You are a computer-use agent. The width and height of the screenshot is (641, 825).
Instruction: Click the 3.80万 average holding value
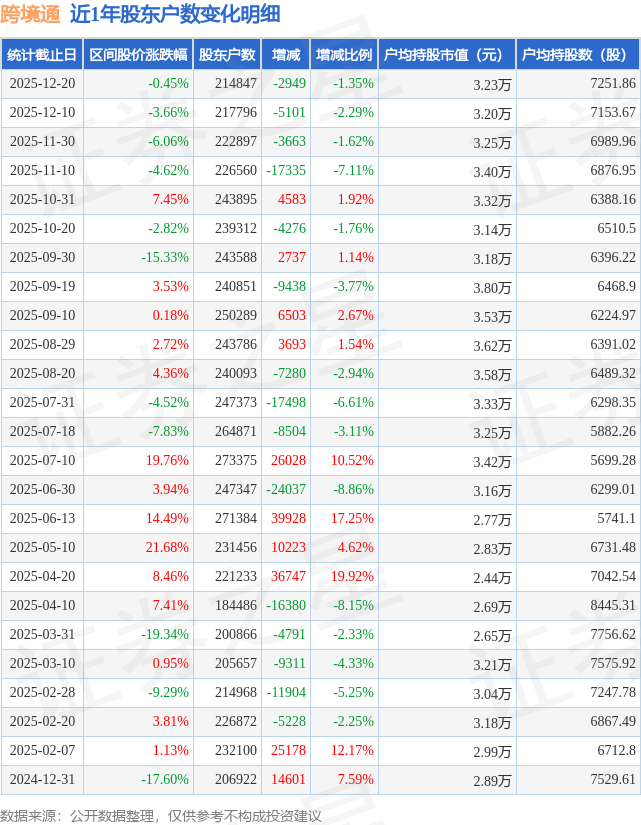(492, 288)
